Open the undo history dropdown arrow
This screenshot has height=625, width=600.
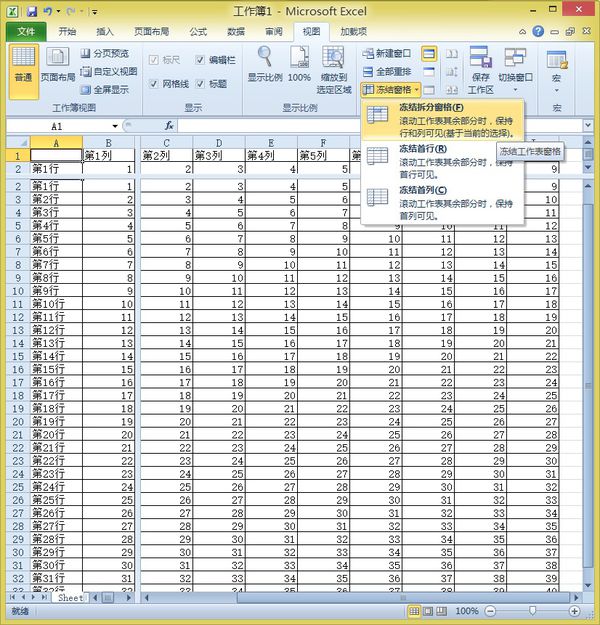pyautogui.click(x=59, y=11)
